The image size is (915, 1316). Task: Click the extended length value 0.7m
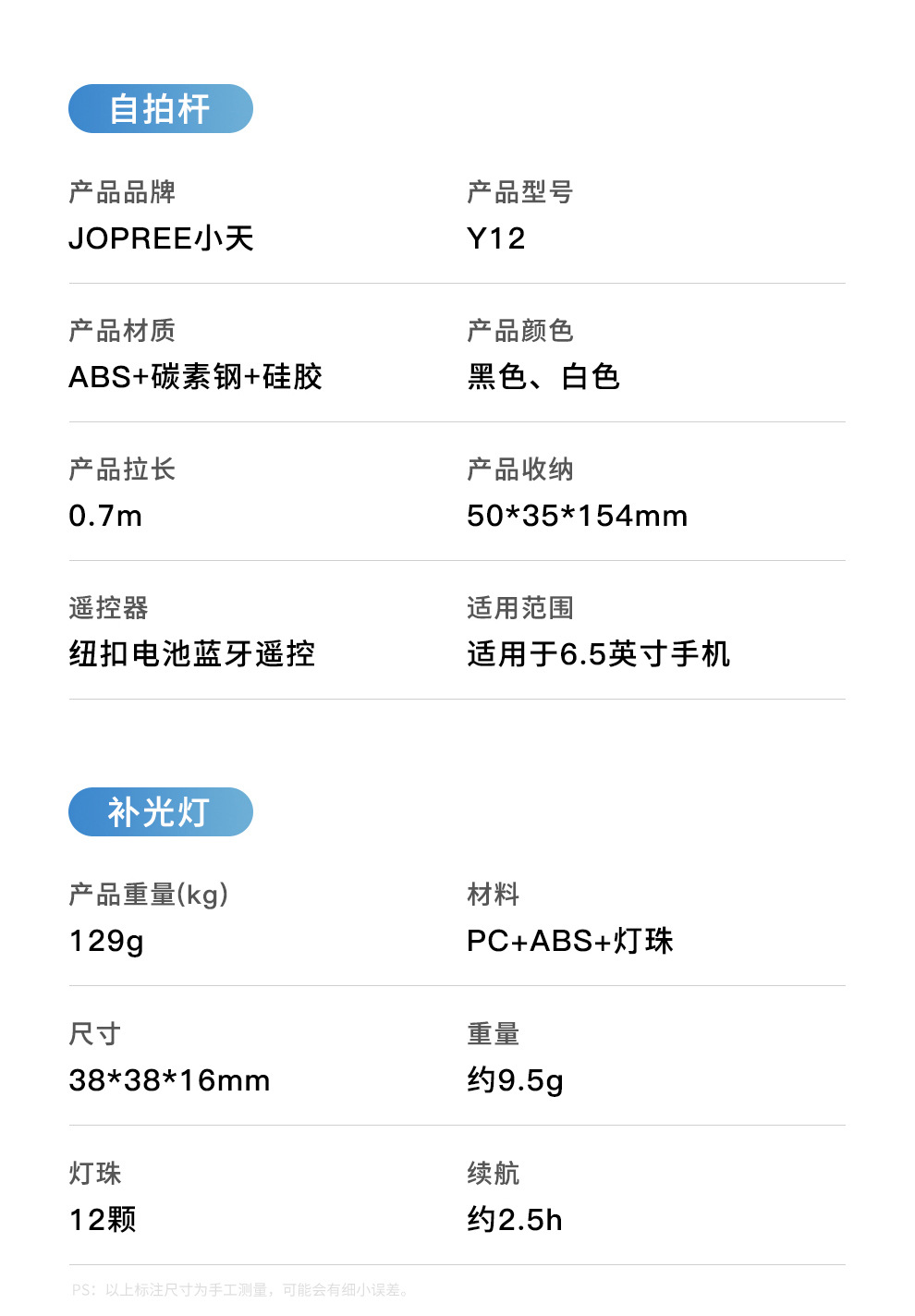click(x=105, y=516)
